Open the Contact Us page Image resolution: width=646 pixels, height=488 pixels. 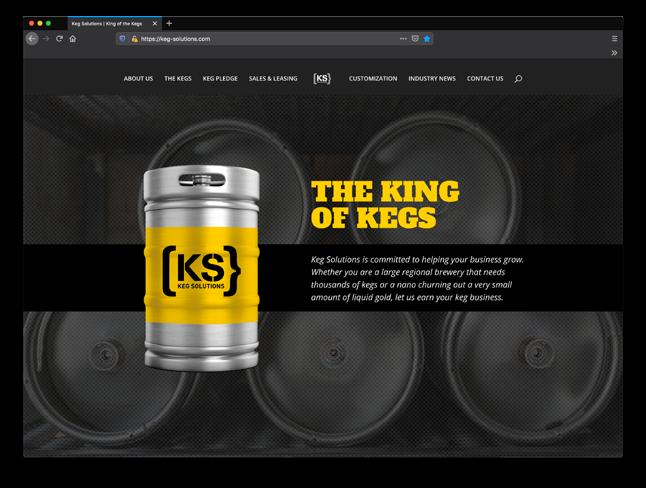485,78
